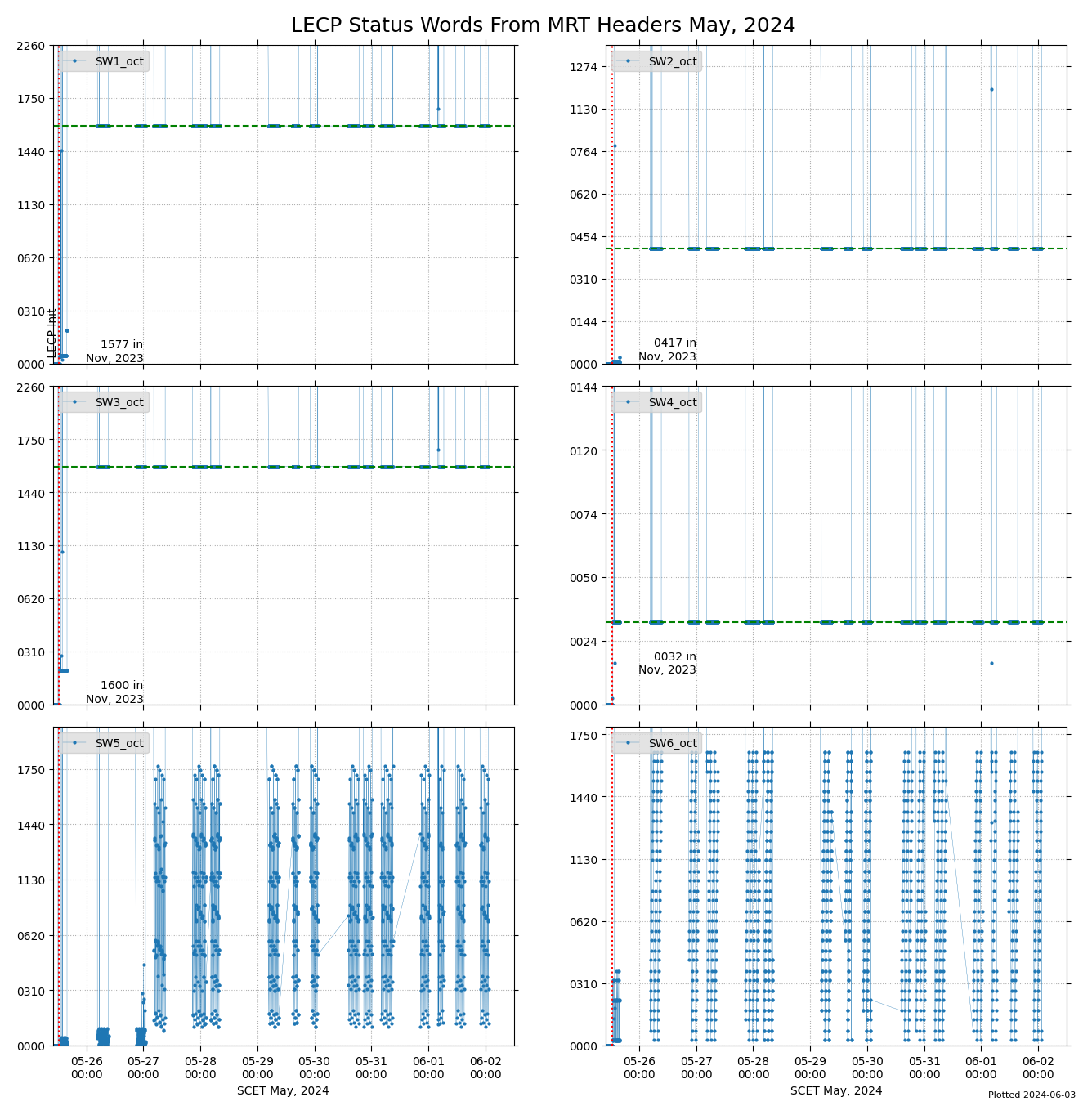Click the '0417 in Nov, 2023' annotation

668,350
